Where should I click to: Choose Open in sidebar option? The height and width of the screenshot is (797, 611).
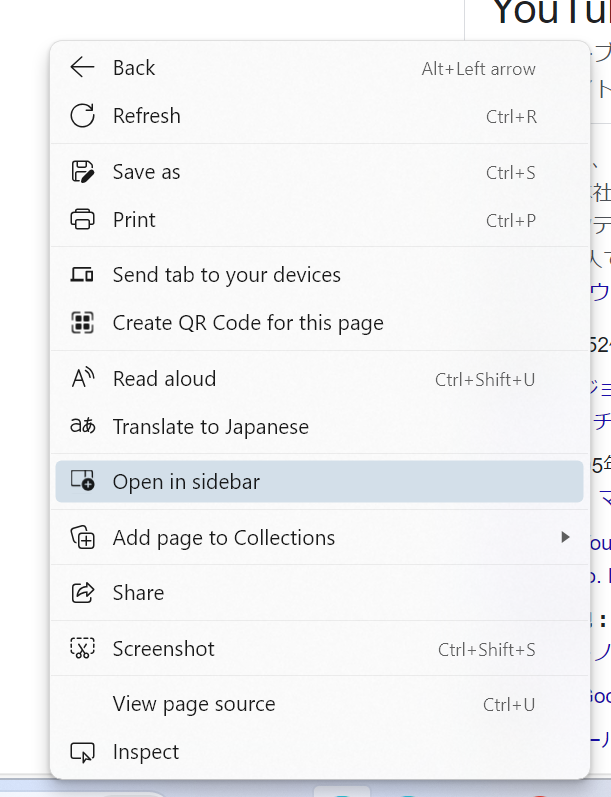click(186, 482)
